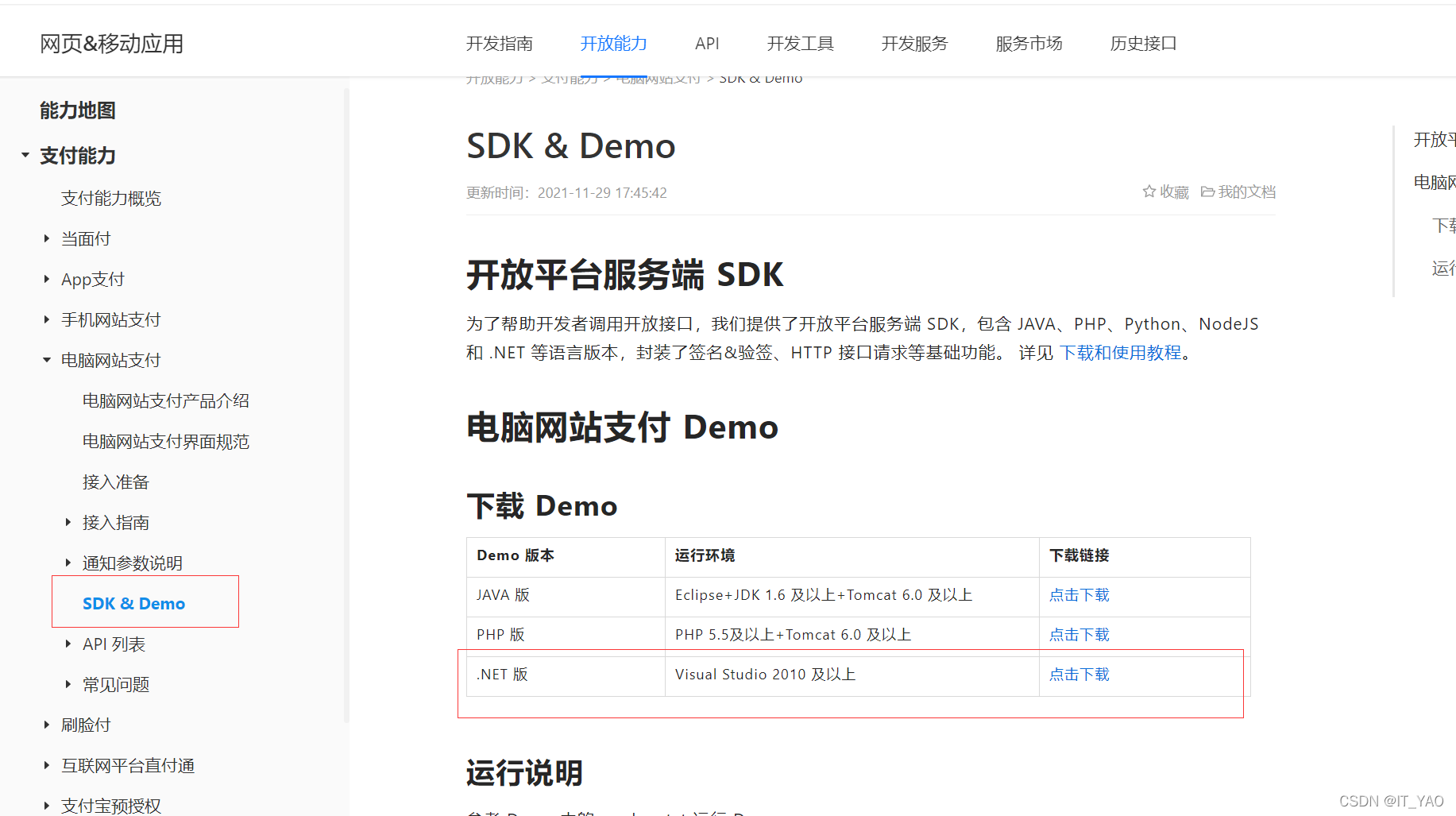Open 我的文档 link

pos(1246,192)
